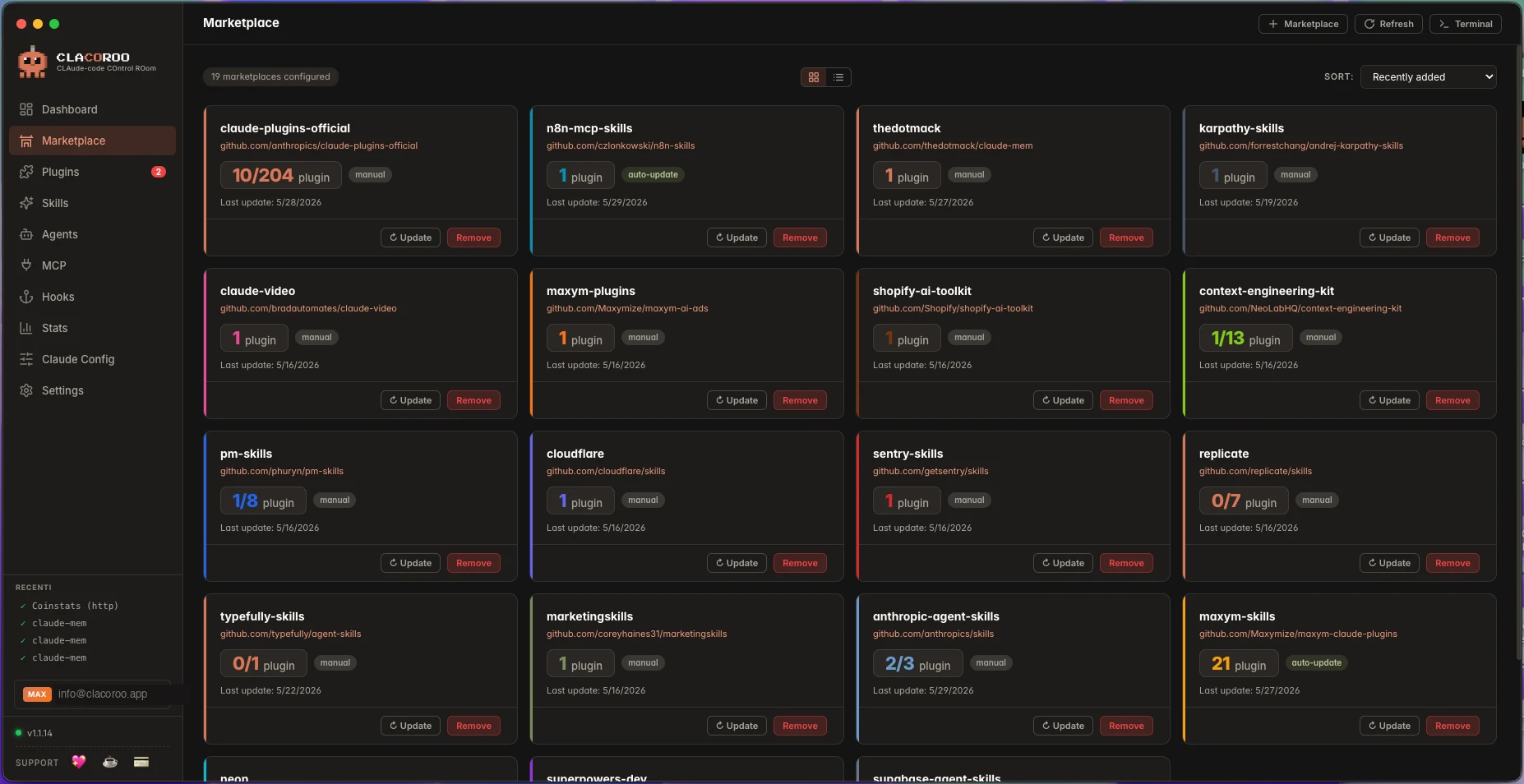Switch to grid view layout
This screenshot has width=1524, height=784.
814,77
